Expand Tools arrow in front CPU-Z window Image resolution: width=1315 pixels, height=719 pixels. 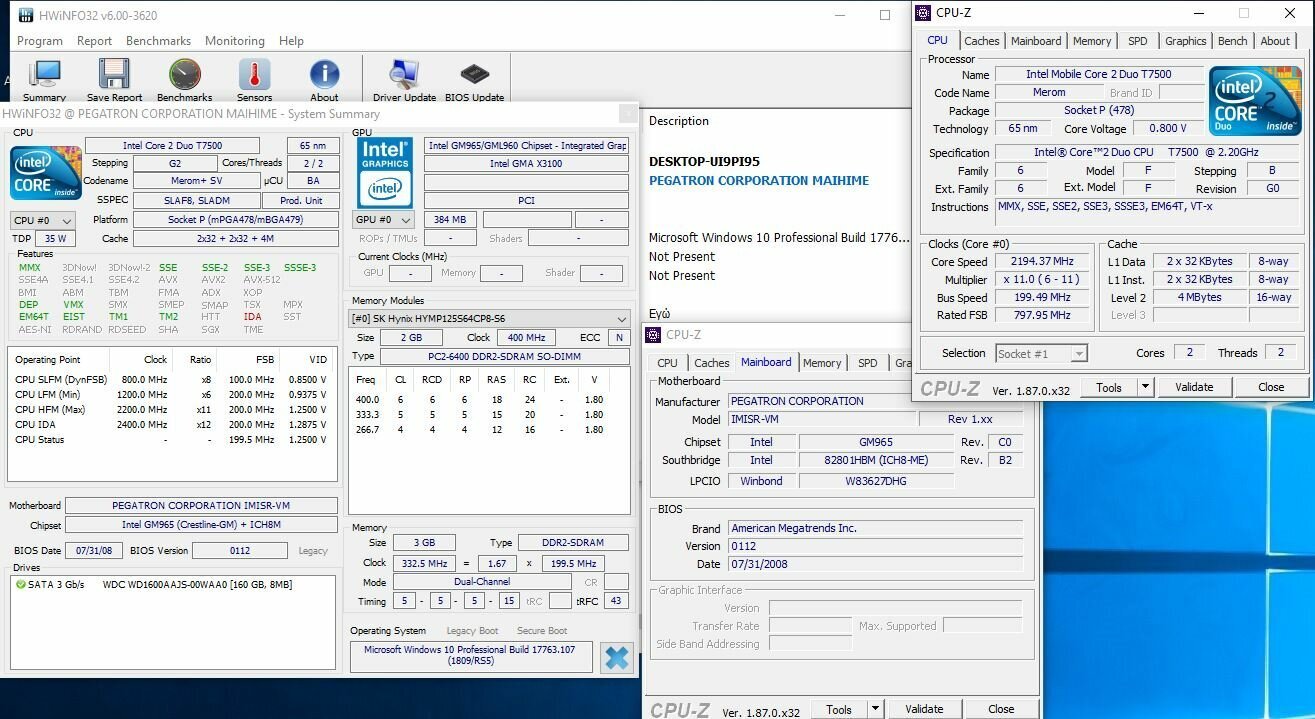pyautogui.click(x=1145, y=387)
